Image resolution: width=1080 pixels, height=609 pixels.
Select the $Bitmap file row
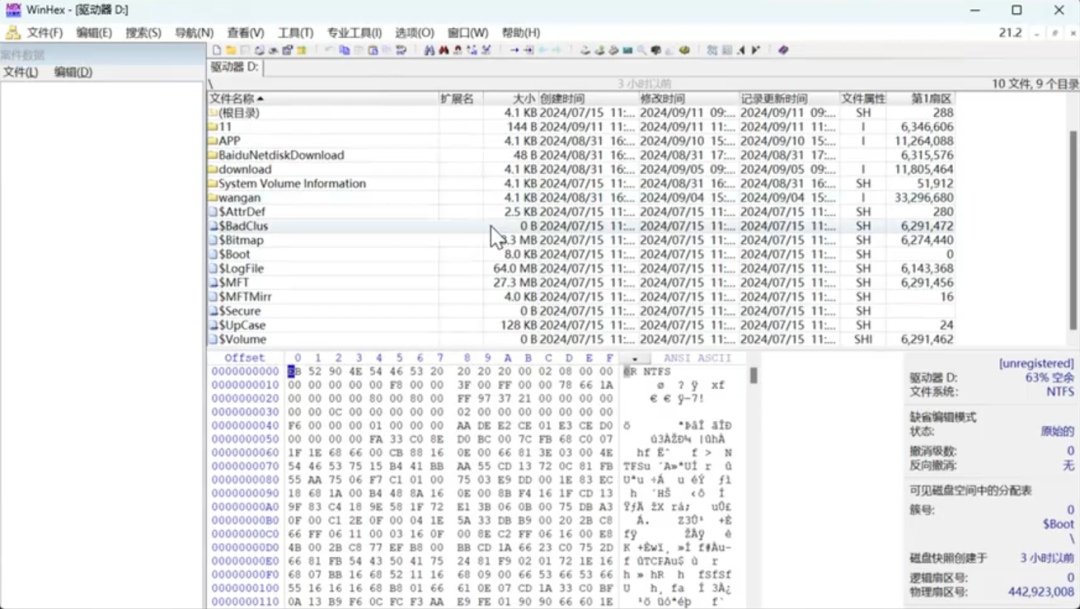[x=581, y=240]
